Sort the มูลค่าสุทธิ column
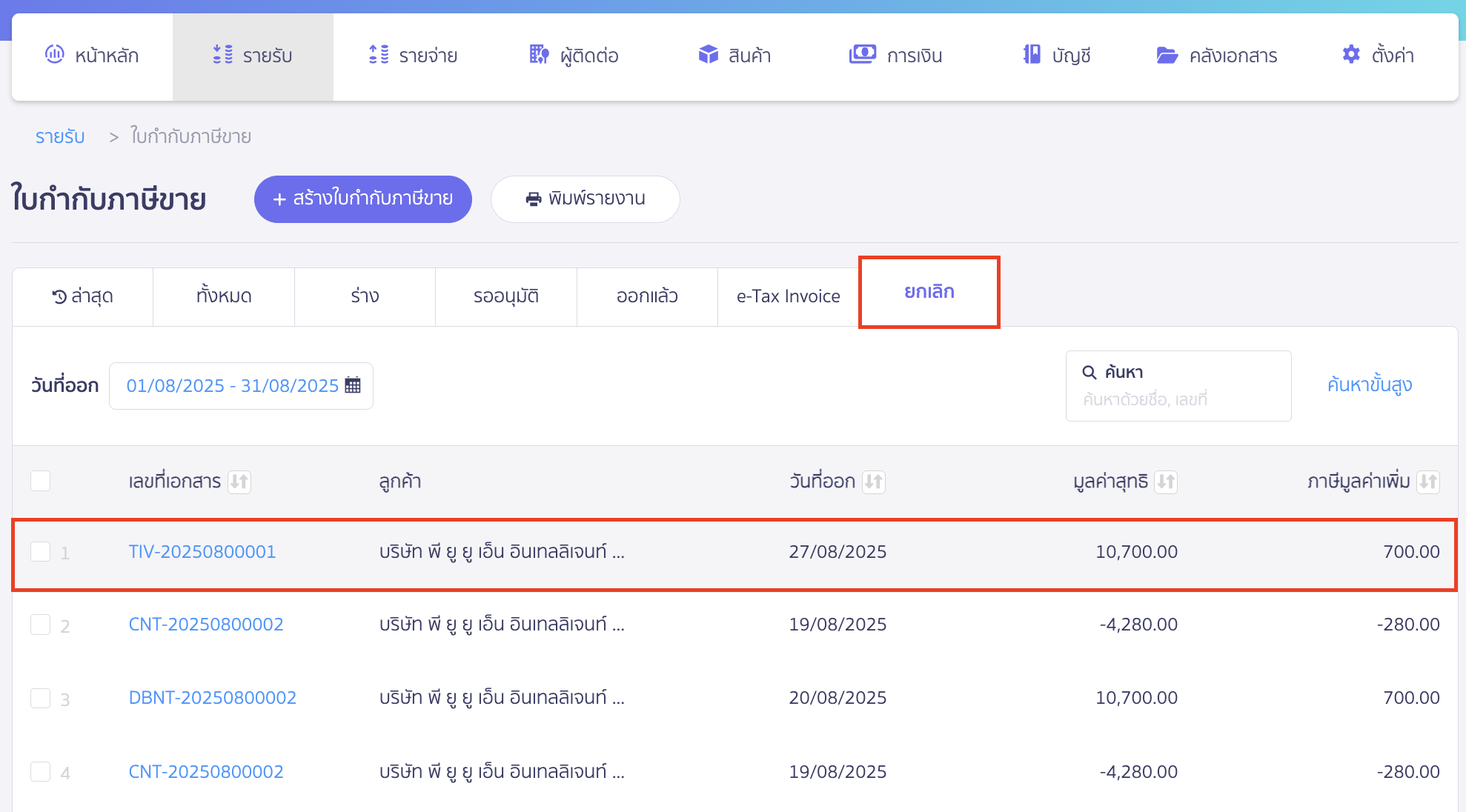 coord(1165,482)
